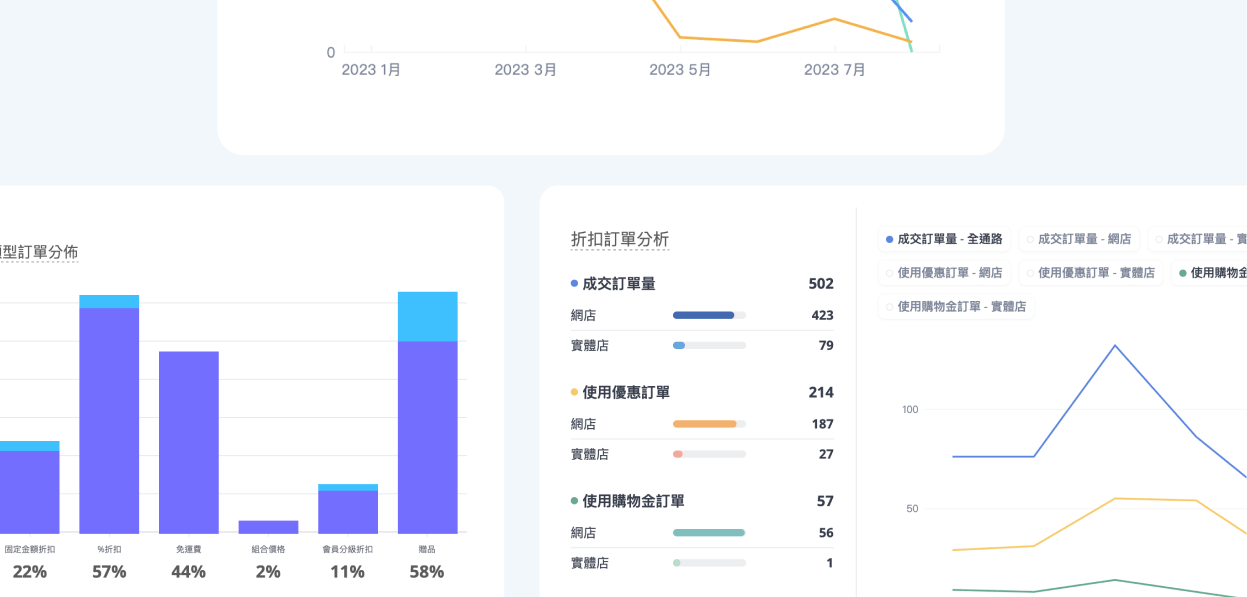This screenshot has width=1247, height=597.
Task: Click the 使用優惠訂單 heading text
Action: tap(628, 392)
